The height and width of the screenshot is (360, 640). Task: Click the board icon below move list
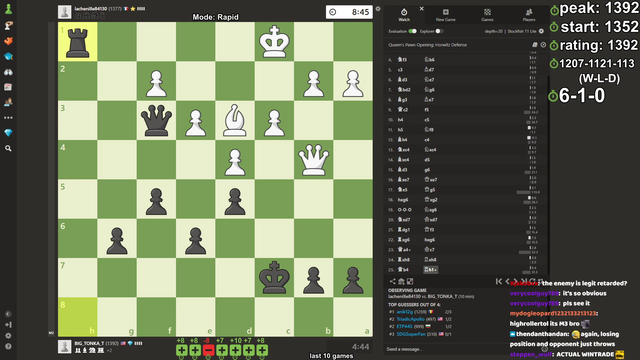pyautogui.click(x=410, y=281)
